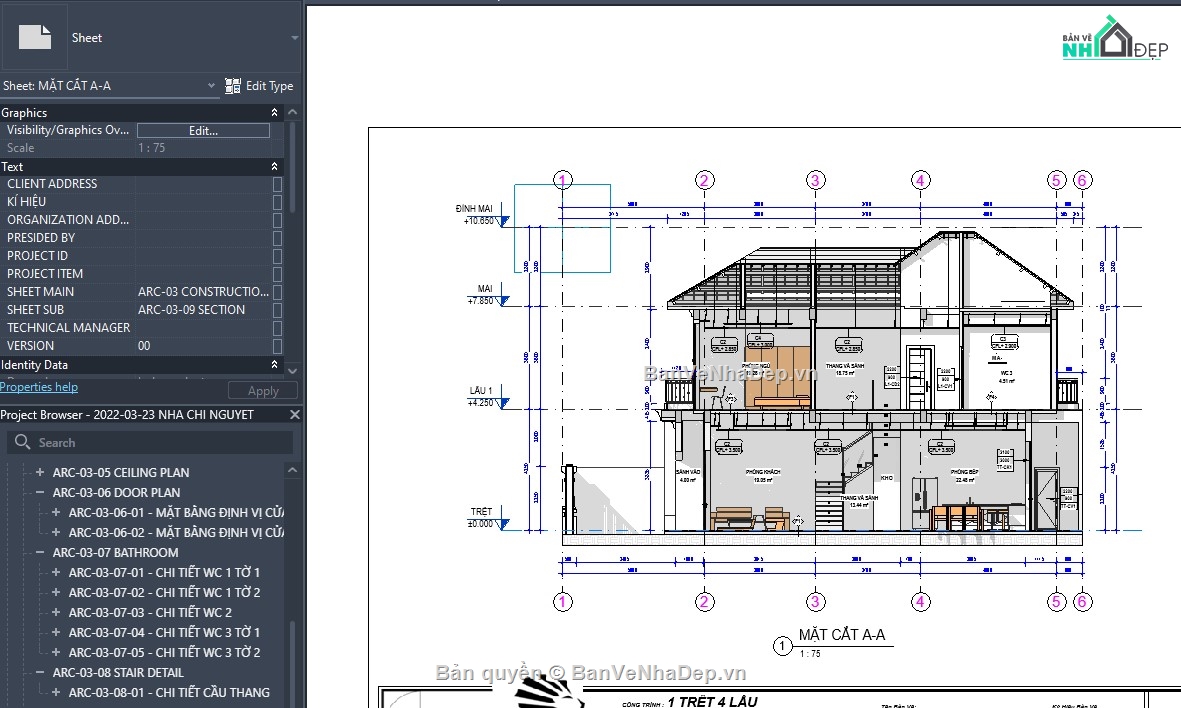The width and height of the screenshot is (1181, 708).
Task: Toggle the small box beside PROJECT ITEM
Action: [x=277, y=274]
